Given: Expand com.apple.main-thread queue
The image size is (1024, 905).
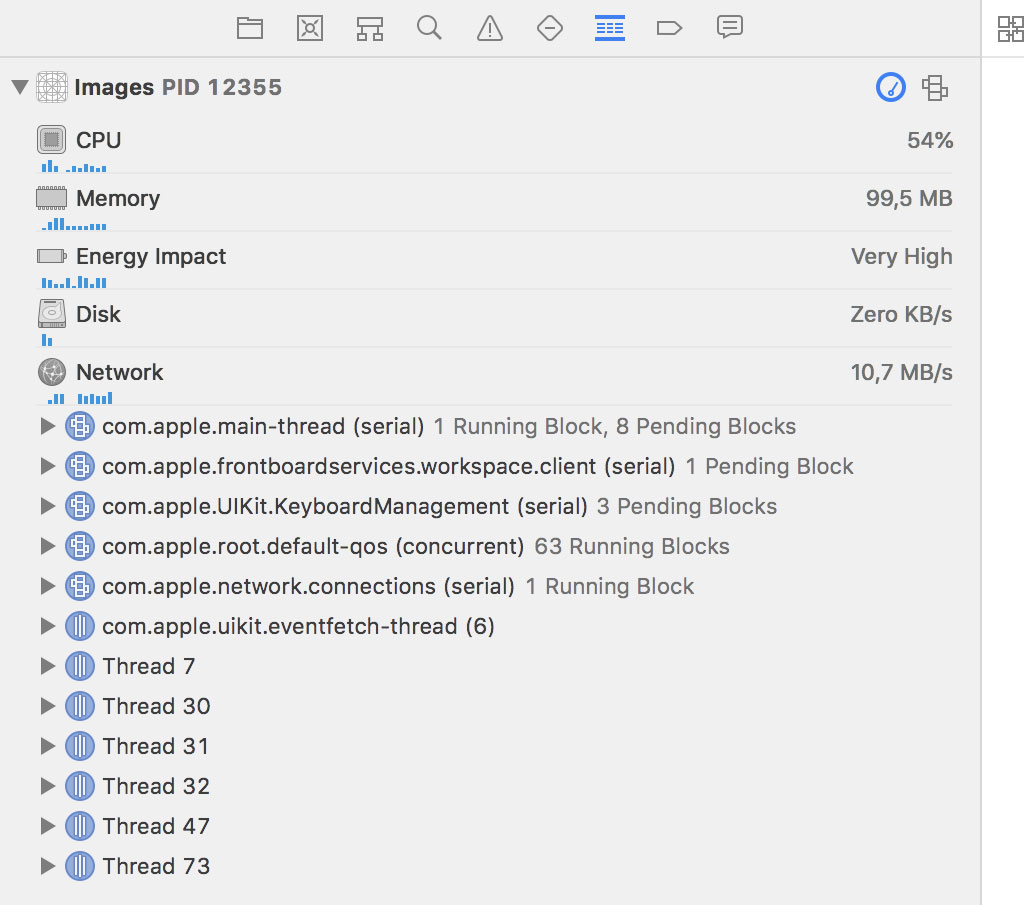Looking at the screenshot, I should 47,427.
